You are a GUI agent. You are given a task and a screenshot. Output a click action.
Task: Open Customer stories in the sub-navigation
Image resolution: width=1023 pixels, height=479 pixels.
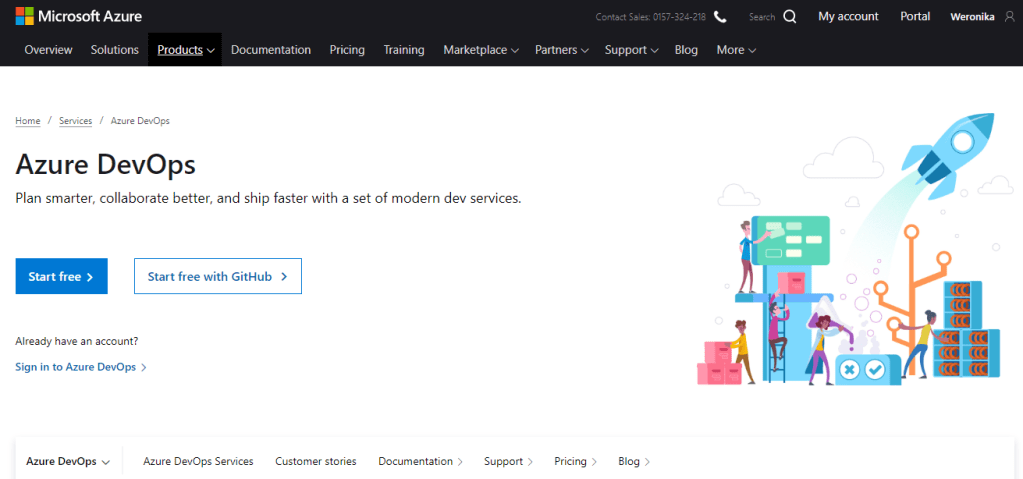pos(315,462)
